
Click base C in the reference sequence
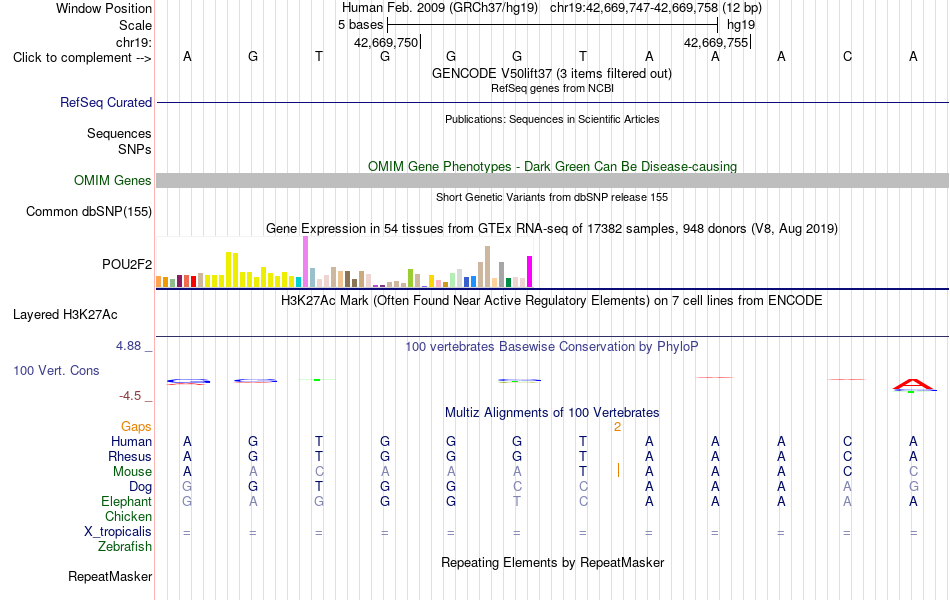click(x=847, y=56)
